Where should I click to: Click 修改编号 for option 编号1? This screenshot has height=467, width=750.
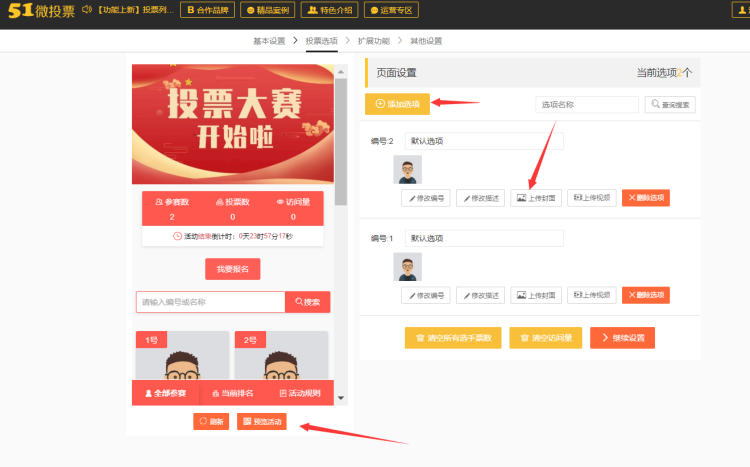click(x=426, y=295)
